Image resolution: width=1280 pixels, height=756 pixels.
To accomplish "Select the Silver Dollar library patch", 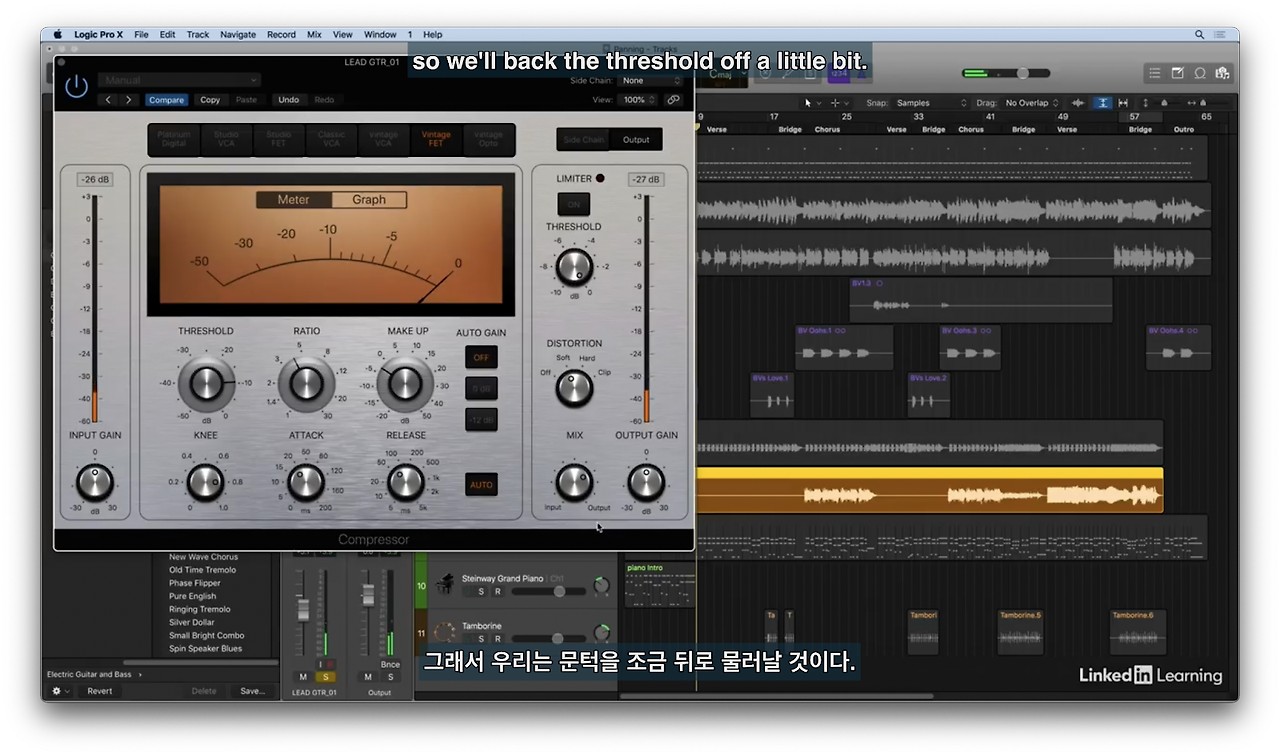I will pos(192,622).
